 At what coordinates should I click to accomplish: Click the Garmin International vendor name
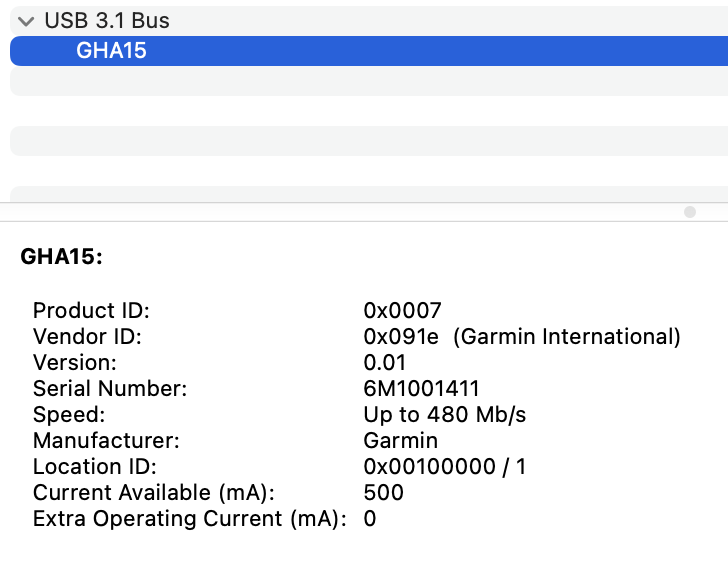(567, 337)
